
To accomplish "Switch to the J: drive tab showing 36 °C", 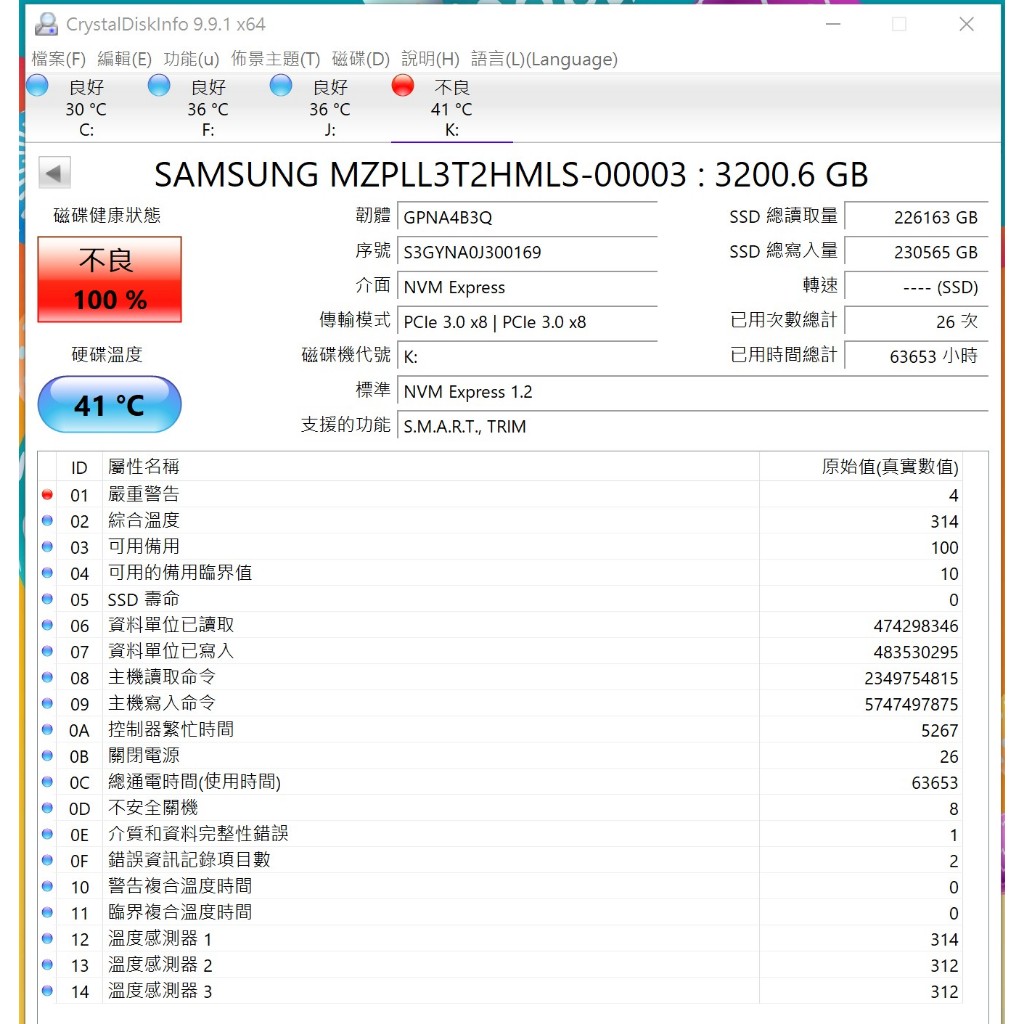I will tap(330, 107).
